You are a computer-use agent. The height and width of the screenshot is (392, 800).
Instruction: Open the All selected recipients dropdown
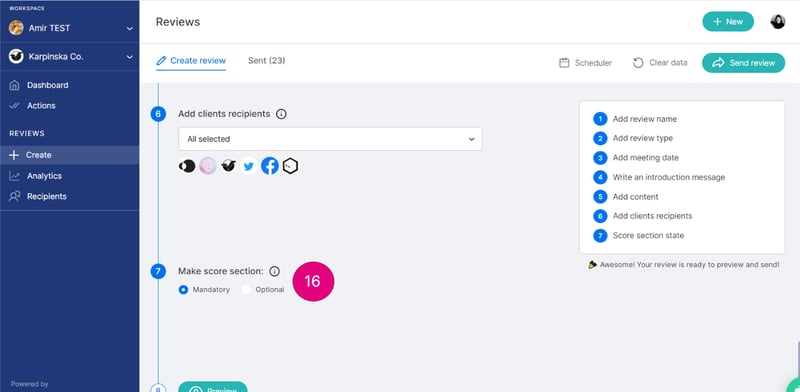pyautogui.click(x=330, y=139)
